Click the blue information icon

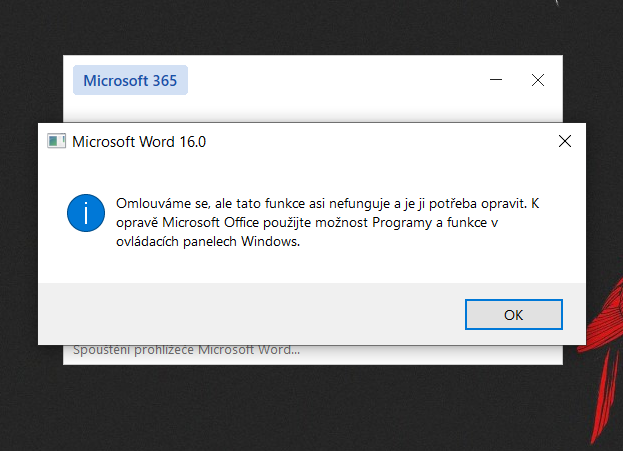[86, 213]
